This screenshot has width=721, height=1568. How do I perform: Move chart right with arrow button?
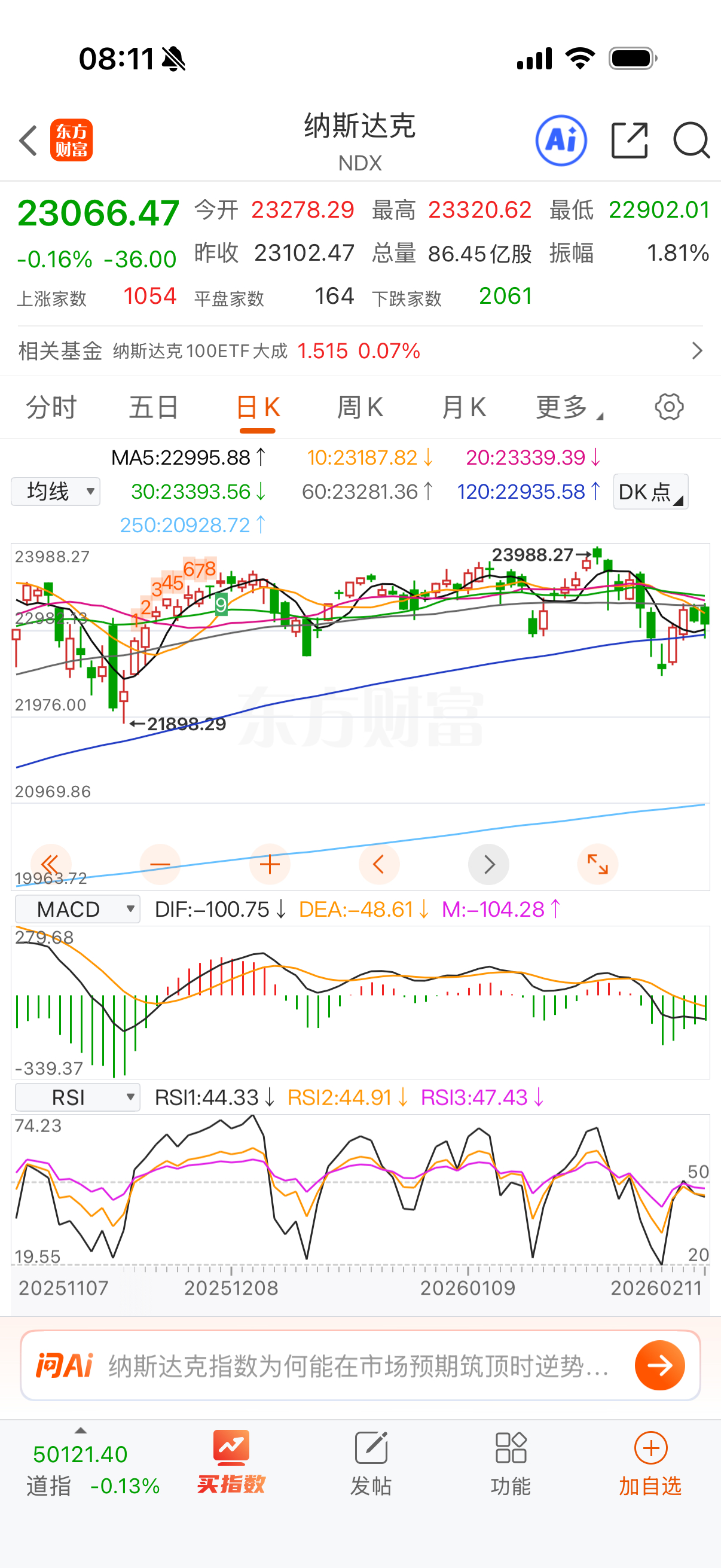click(488, 864)
